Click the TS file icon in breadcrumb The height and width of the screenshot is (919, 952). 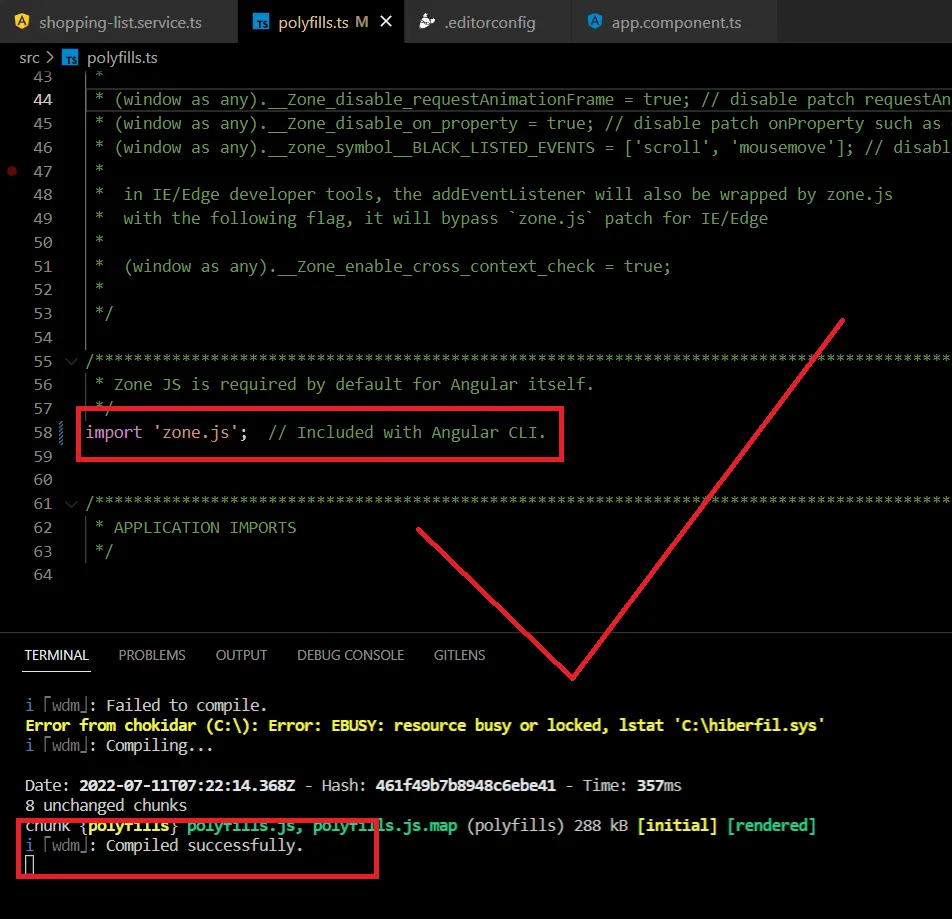tap(71, 58)
